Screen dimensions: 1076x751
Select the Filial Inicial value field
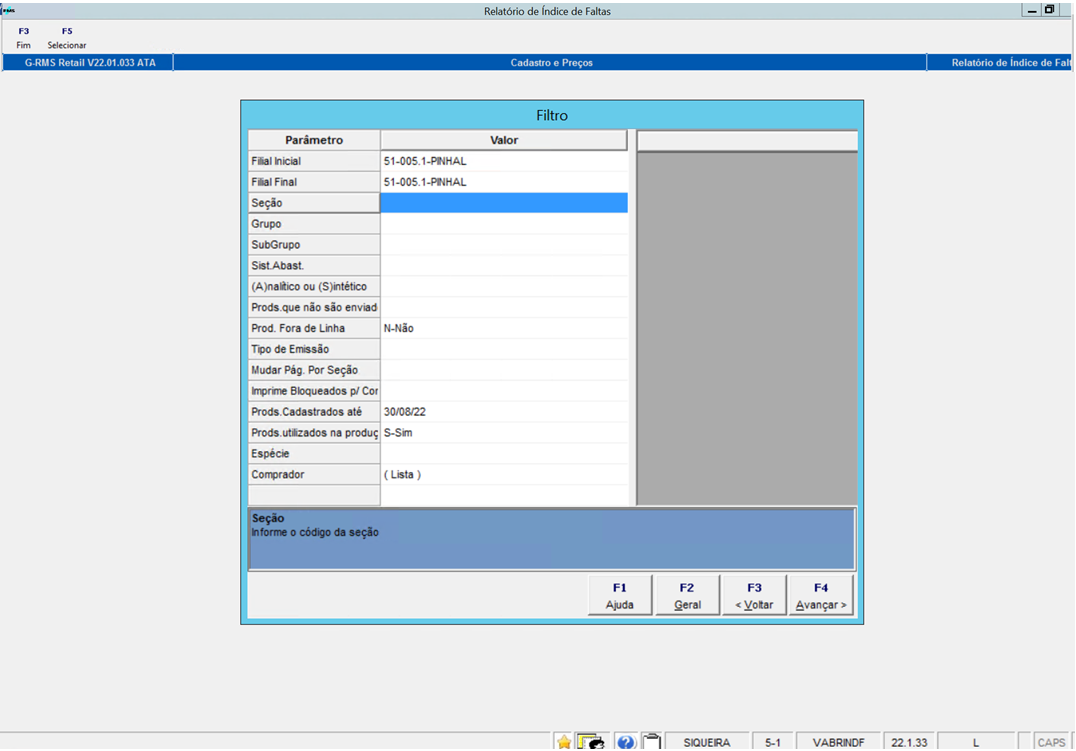click(x=504, y=161)
